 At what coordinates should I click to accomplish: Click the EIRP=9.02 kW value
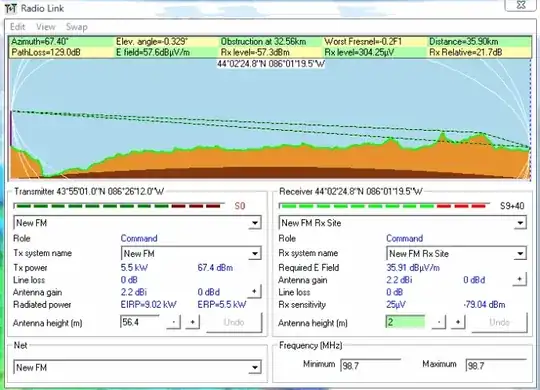click(148, 305)
